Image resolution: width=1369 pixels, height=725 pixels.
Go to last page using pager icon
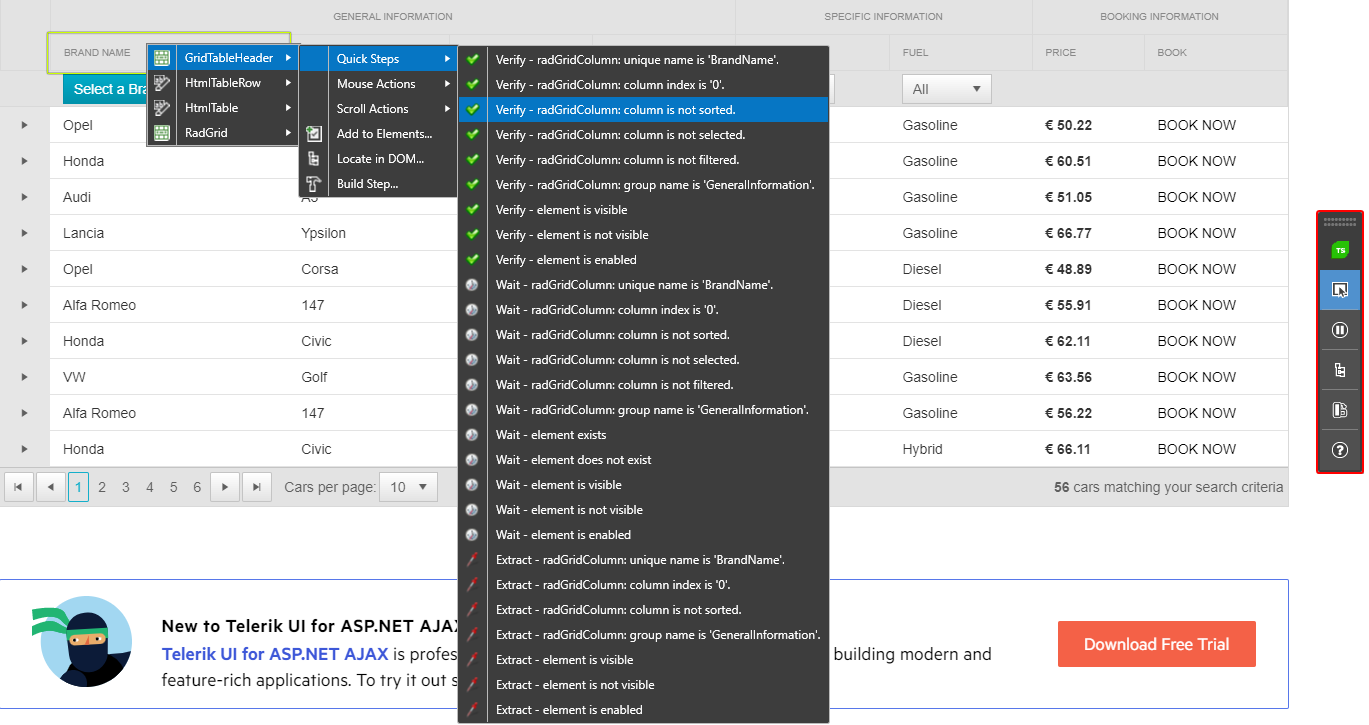257,487
